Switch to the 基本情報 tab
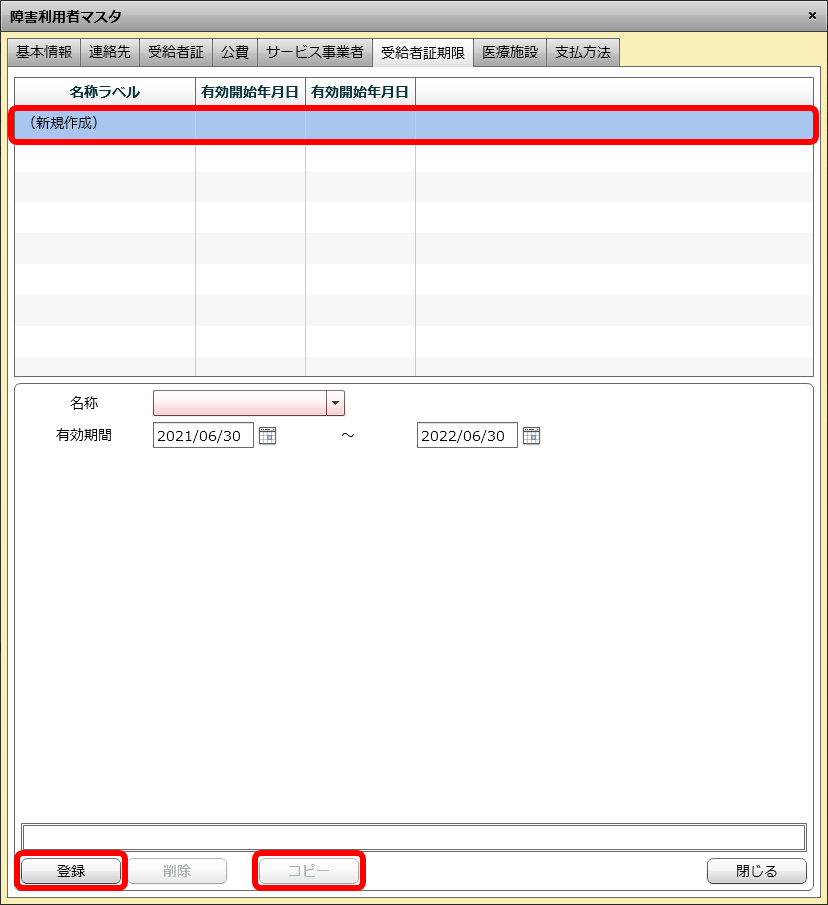Screen dimensions: 828x905 point(44,52)
